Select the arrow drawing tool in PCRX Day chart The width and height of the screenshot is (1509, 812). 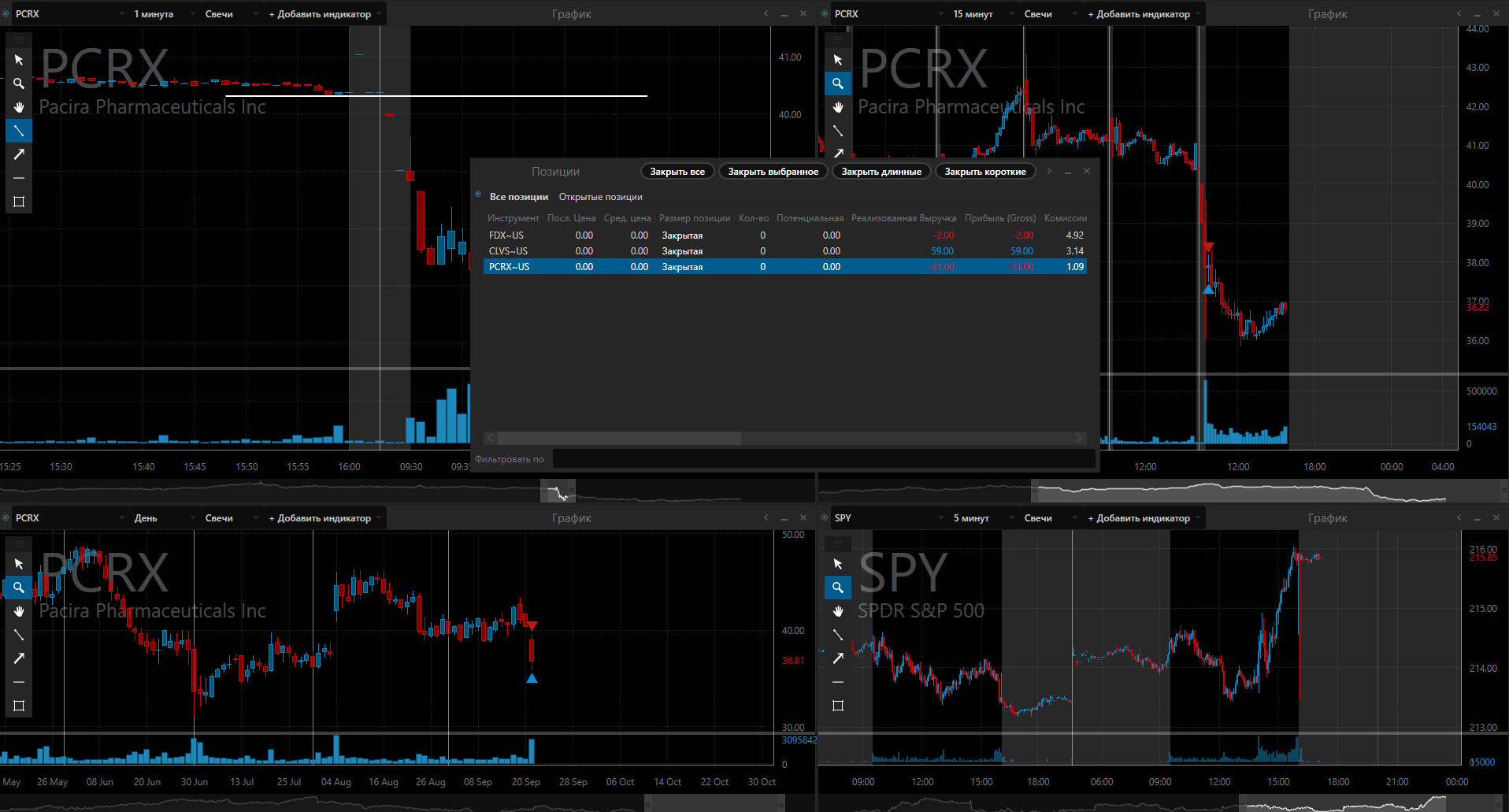coord(19,658)
